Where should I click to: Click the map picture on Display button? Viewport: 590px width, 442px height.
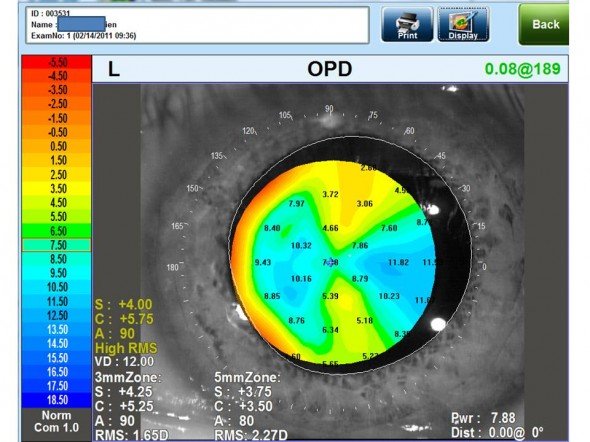463,21
